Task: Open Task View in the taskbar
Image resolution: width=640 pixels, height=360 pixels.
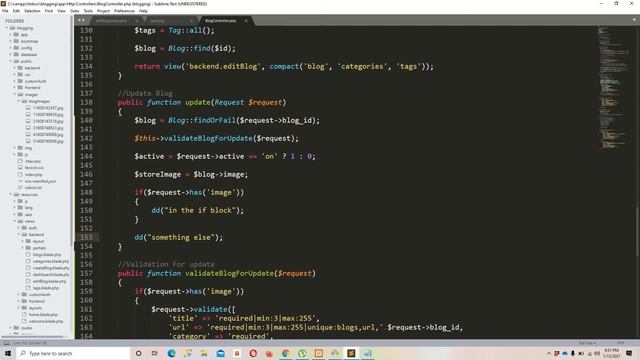Action: point(155,353)
